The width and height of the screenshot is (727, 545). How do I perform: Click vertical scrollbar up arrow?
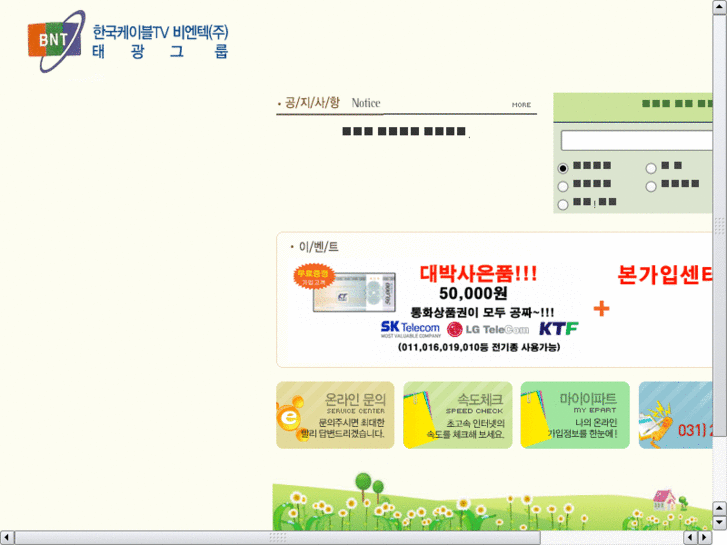(719, 7)
